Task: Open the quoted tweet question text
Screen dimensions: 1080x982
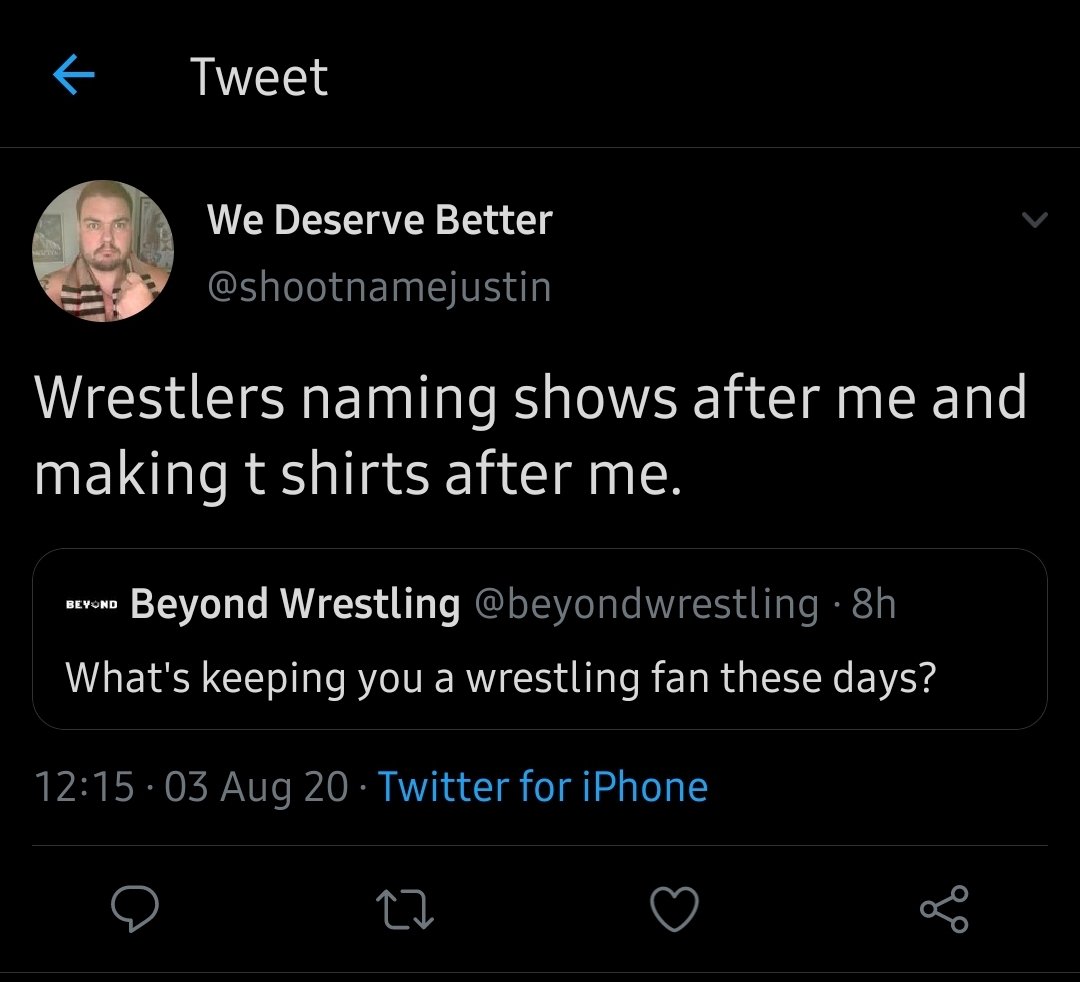Action: tap(500, 678)
